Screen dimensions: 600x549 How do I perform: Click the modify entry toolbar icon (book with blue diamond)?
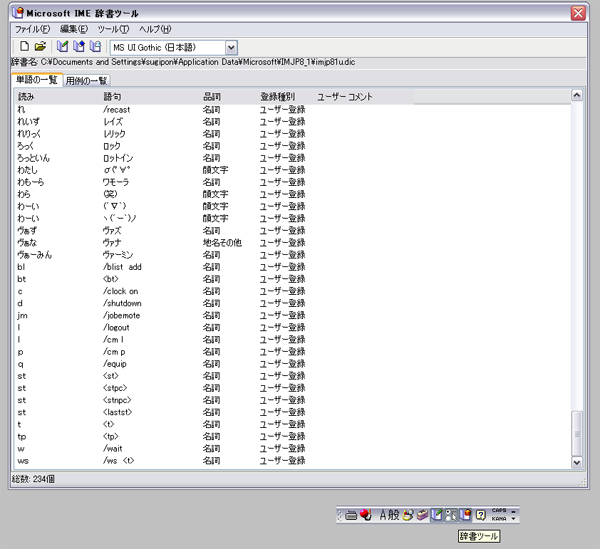click(79, 47)
